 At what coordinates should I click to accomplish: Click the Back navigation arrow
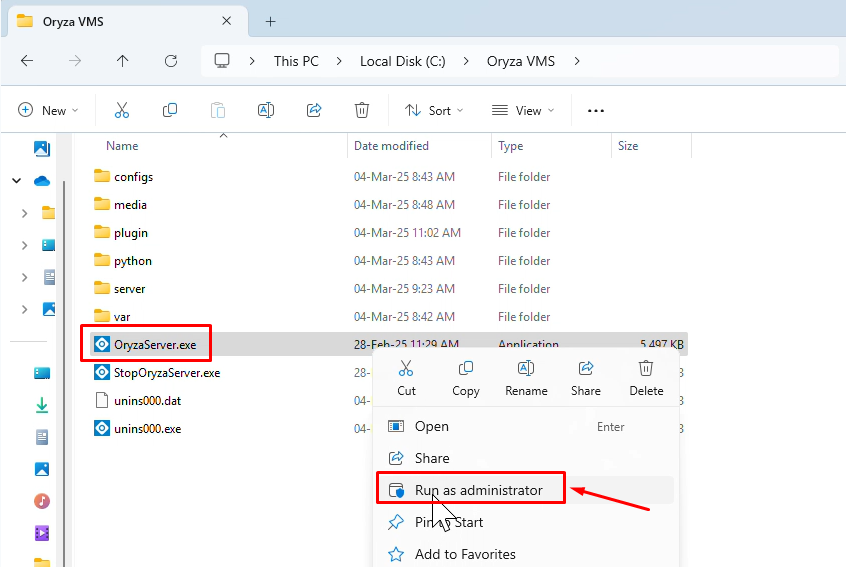(26, 61)
